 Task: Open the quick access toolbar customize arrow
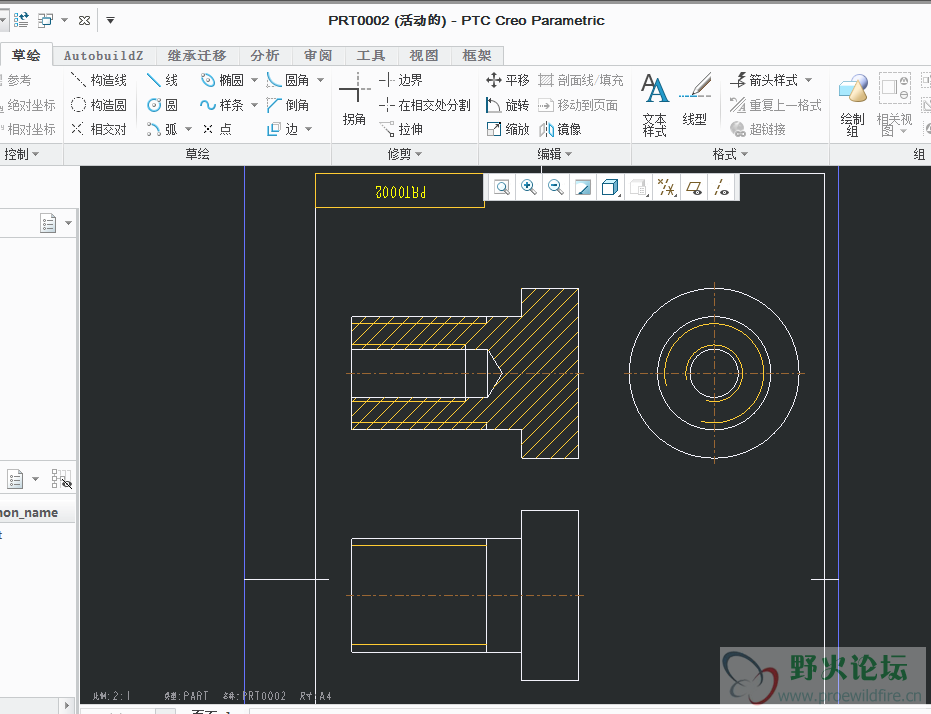click(110, 20)
